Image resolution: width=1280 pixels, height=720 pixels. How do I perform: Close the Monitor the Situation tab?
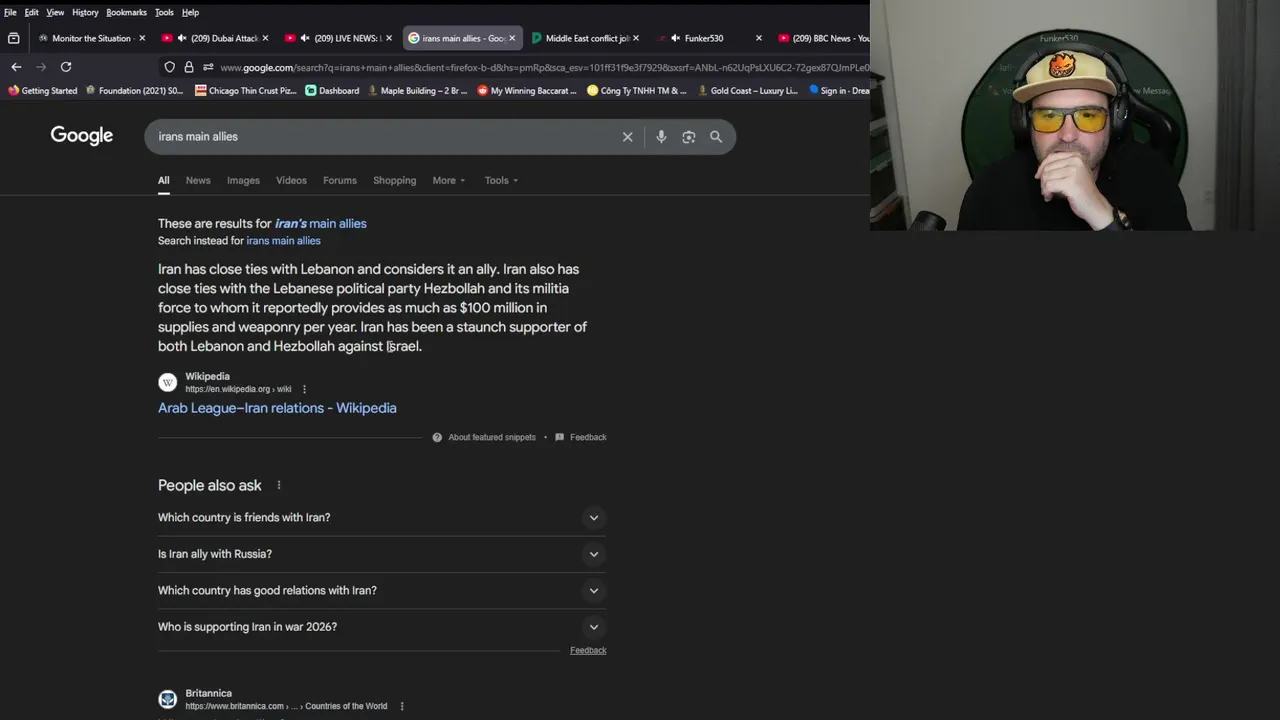142,38
